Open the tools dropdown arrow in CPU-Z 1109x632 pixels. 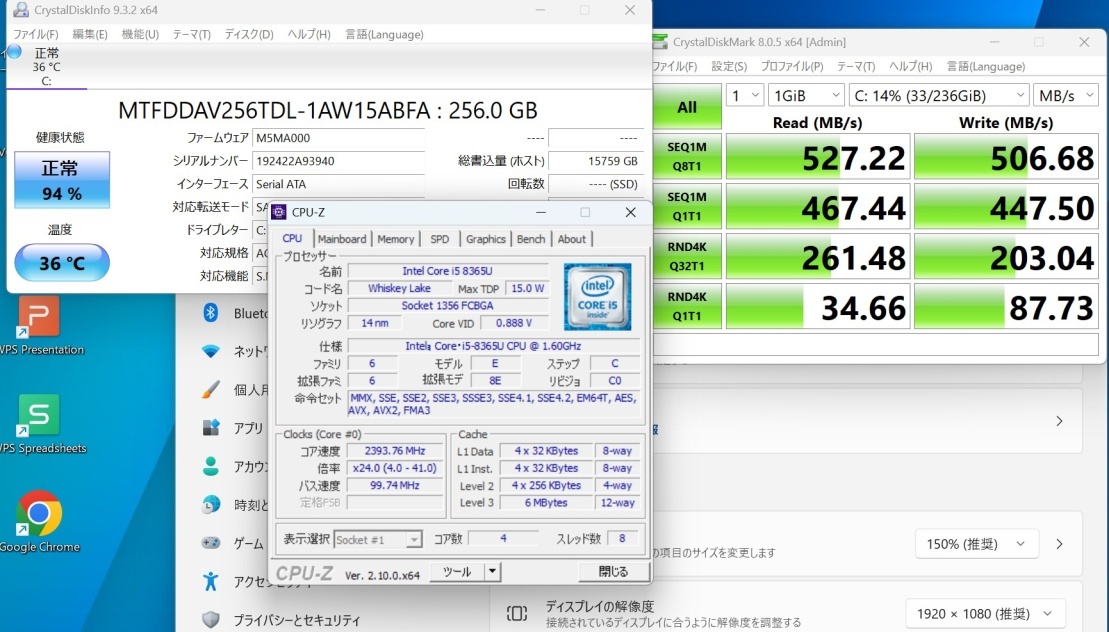(492, 571)
